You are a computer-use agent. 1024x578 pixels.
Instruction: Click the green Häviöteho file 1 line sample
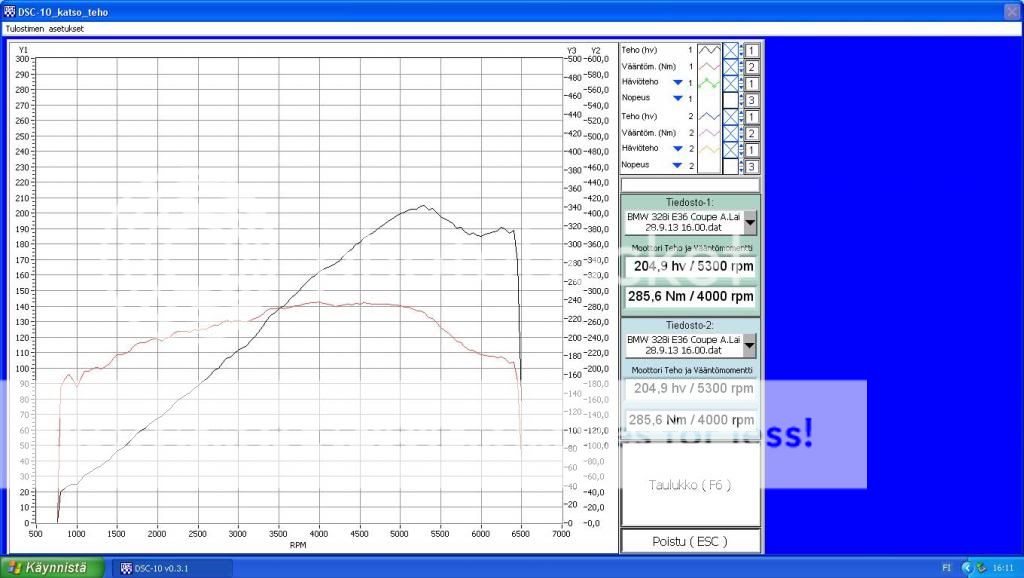tap(708, 82)
